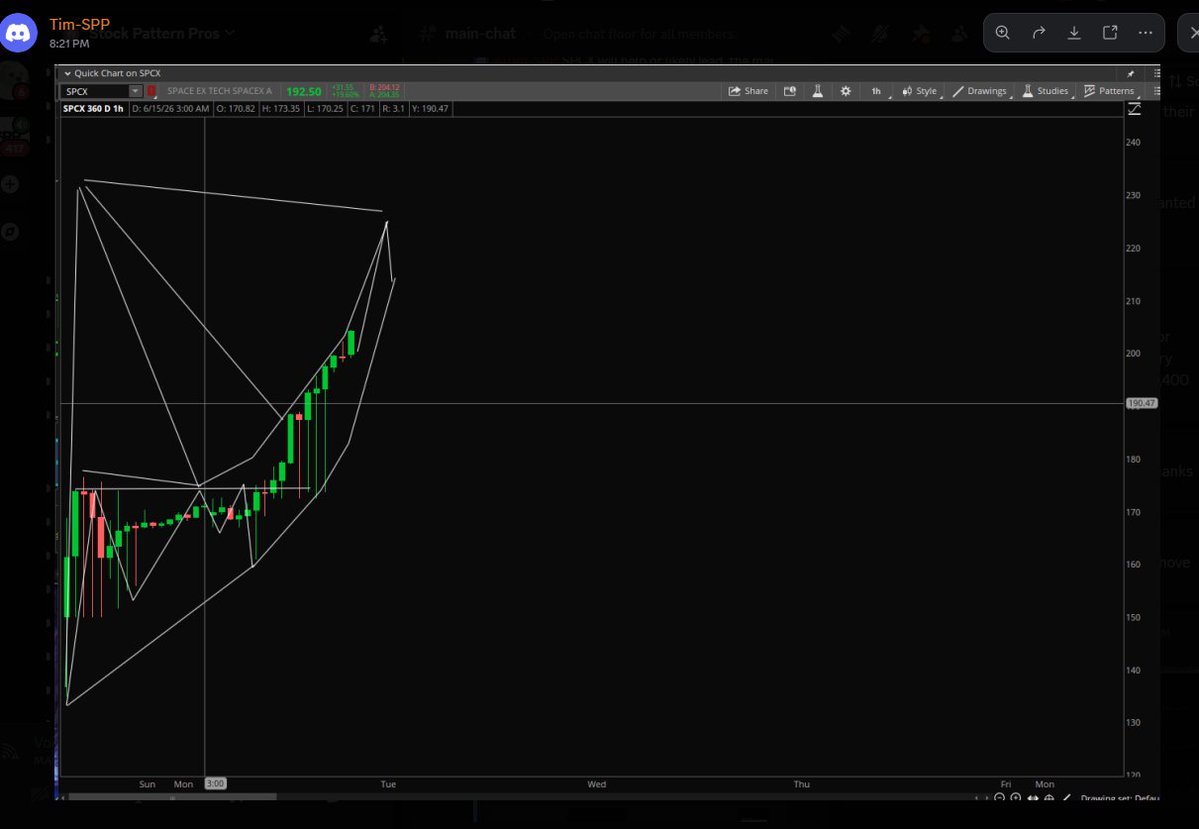This screenshot has height=829, width=1199.
Task: Click the SPACE EX TECH SPACEX A description
Action: 219,91
